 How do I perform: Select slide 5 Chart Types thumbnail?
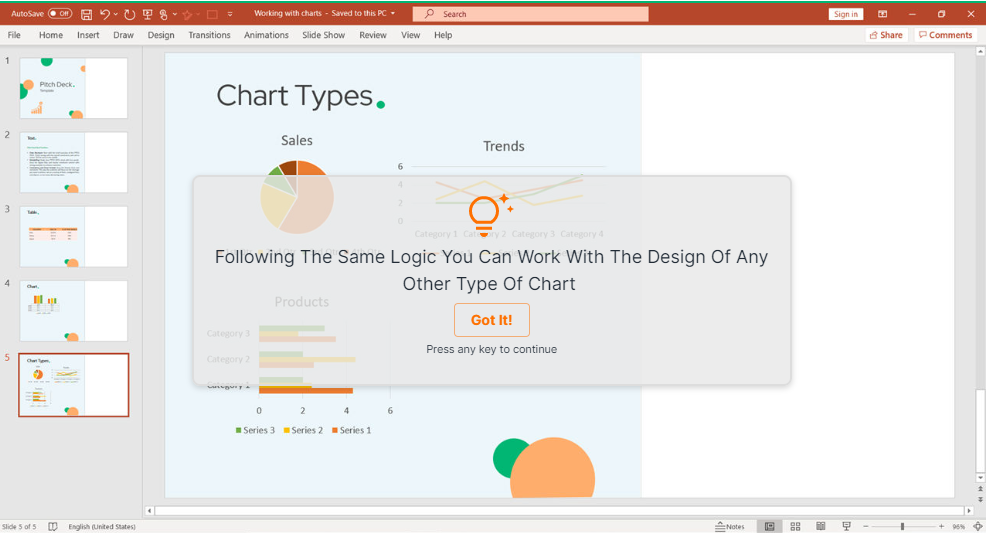click(74, 385)
